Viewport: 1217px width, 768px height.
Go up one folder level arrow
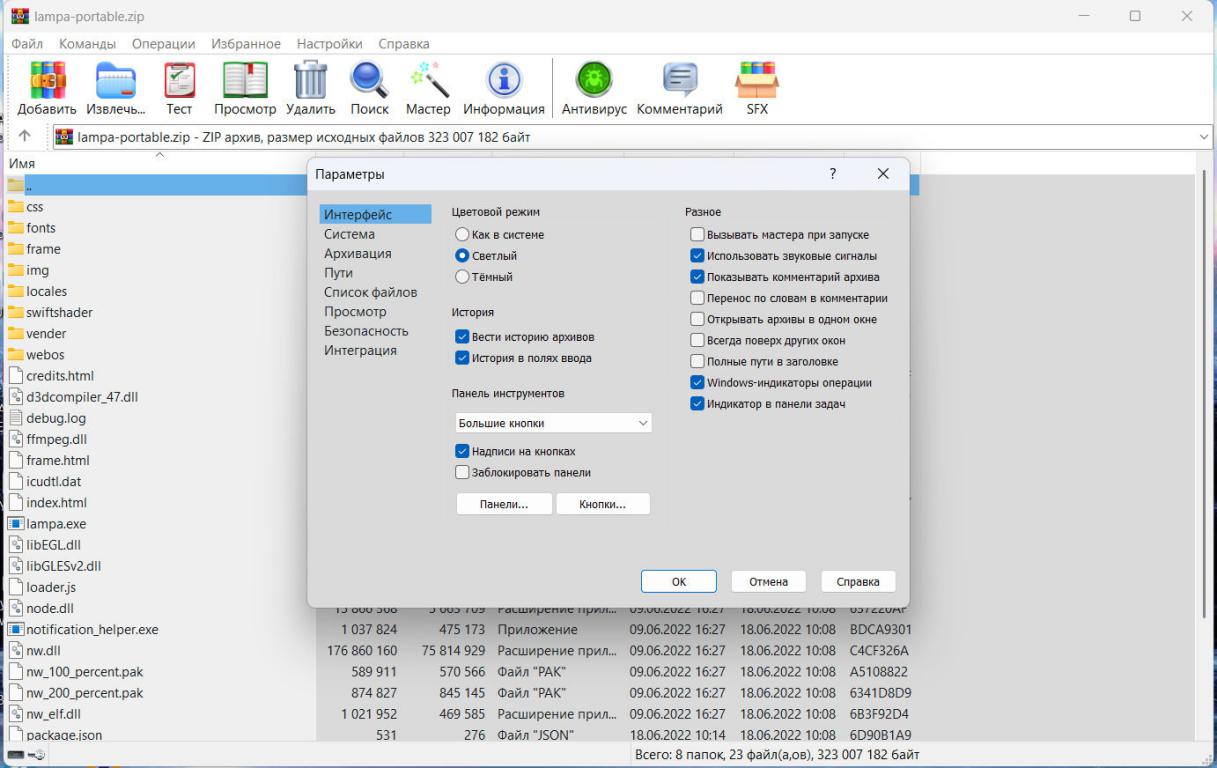pos(25,137)
